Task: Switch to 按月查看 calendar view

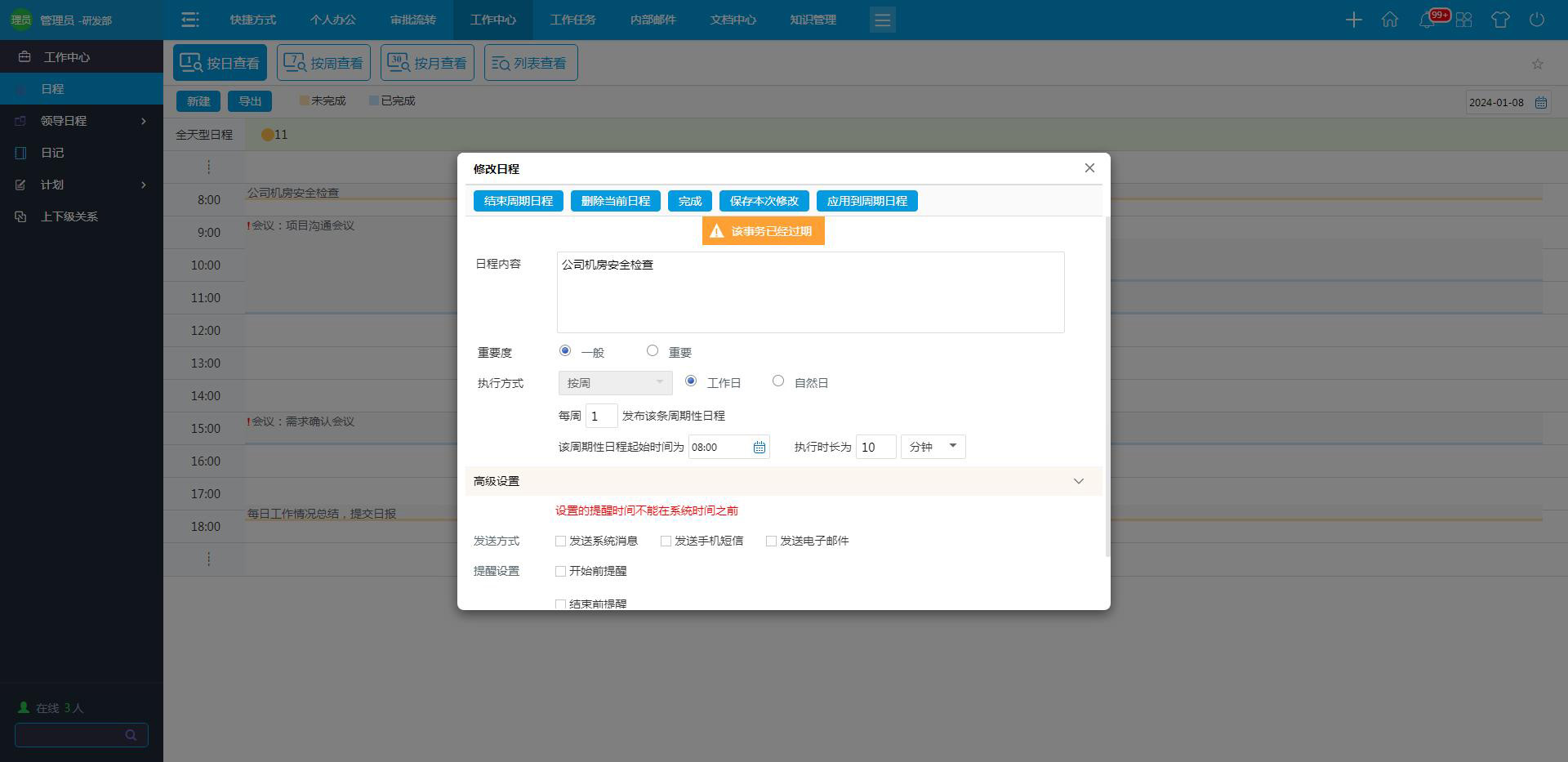Action: [x=427, y=62]
